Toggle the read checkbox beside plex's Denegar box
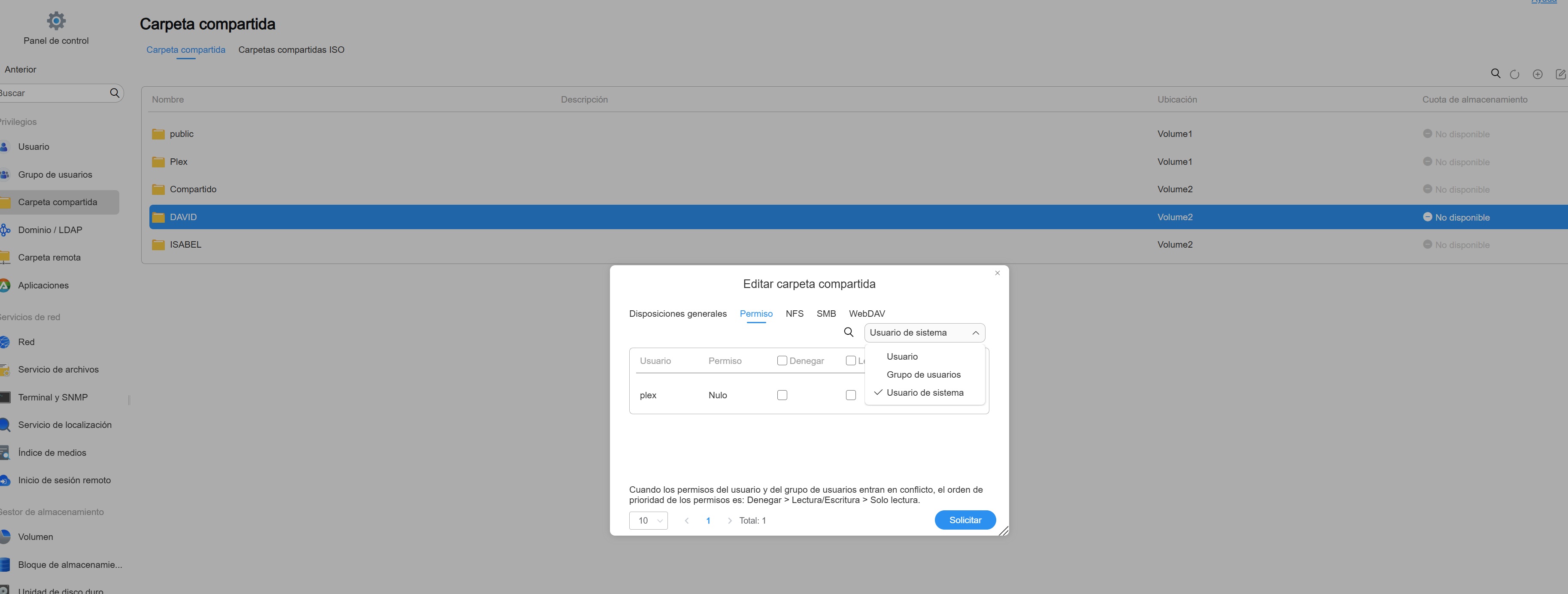 [850, 395]
